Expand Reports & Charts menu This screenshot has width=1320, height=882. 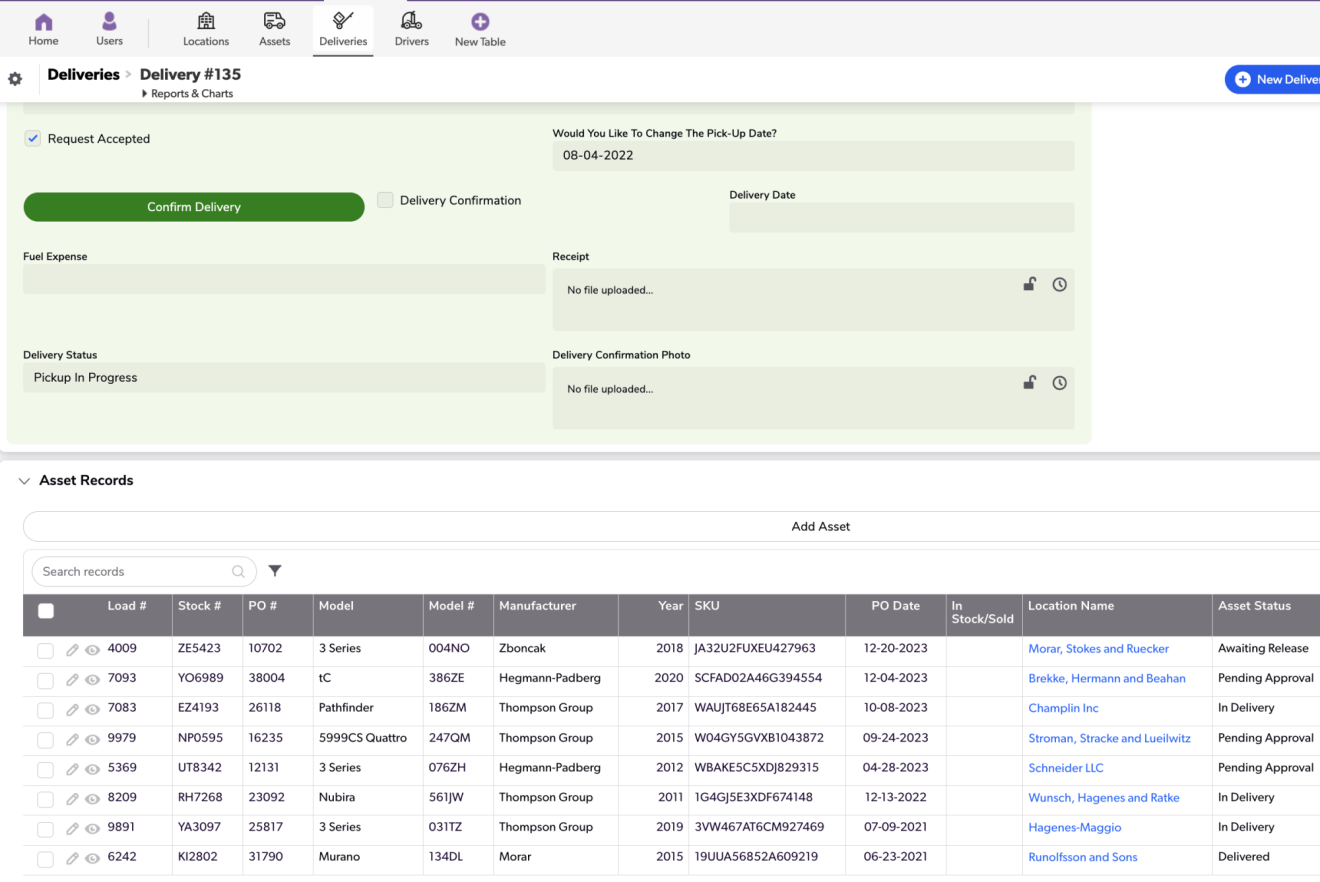187,94
